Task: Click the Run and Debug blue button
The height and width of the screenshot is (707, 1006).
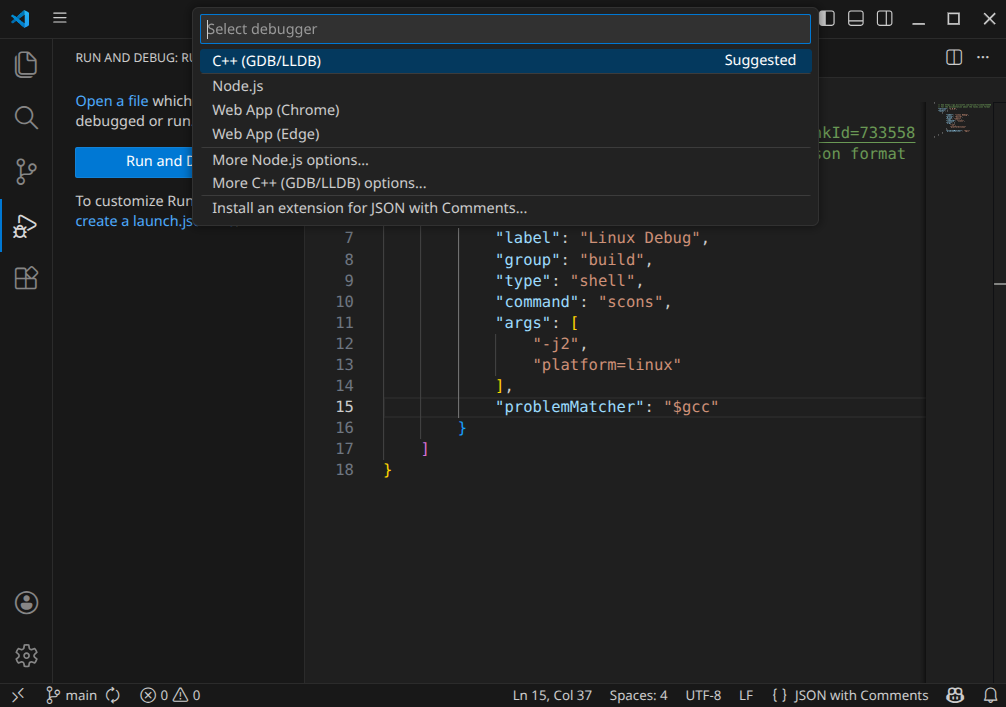Action: 133,162
